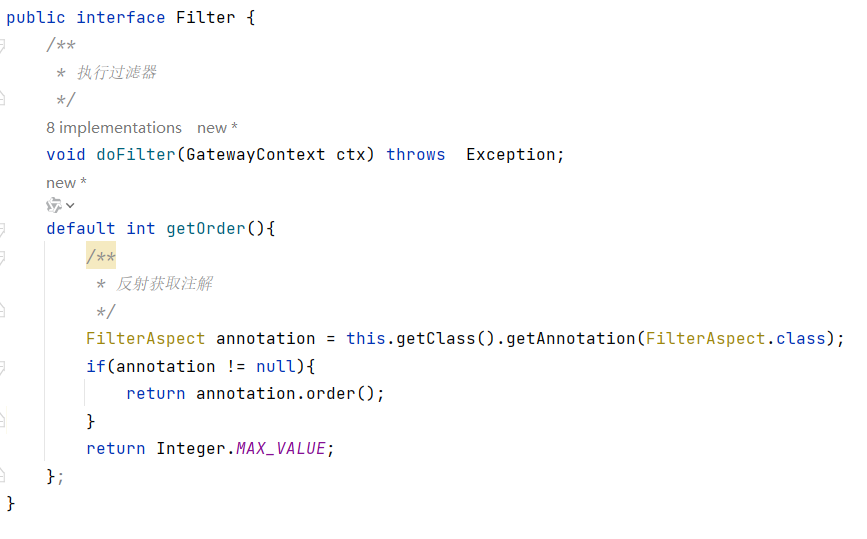The image size is (867, 539).
Task: Place cursor on the highlighted /** comment opener
Action: [101, 257]
